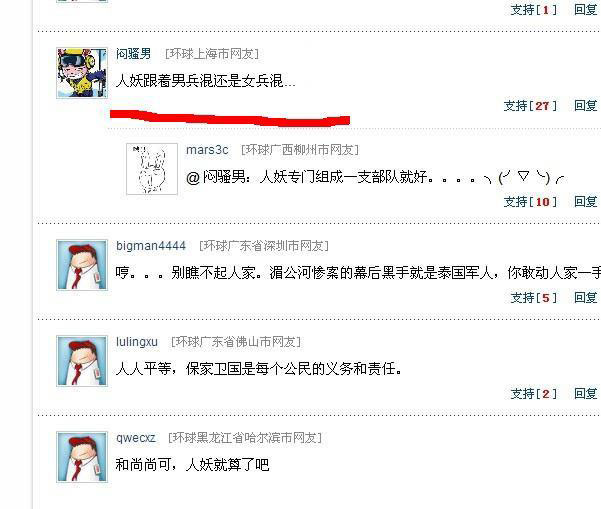The image size is (601, 509).
Task: Visit bigman4444's profile link
Action: (151, 246)
